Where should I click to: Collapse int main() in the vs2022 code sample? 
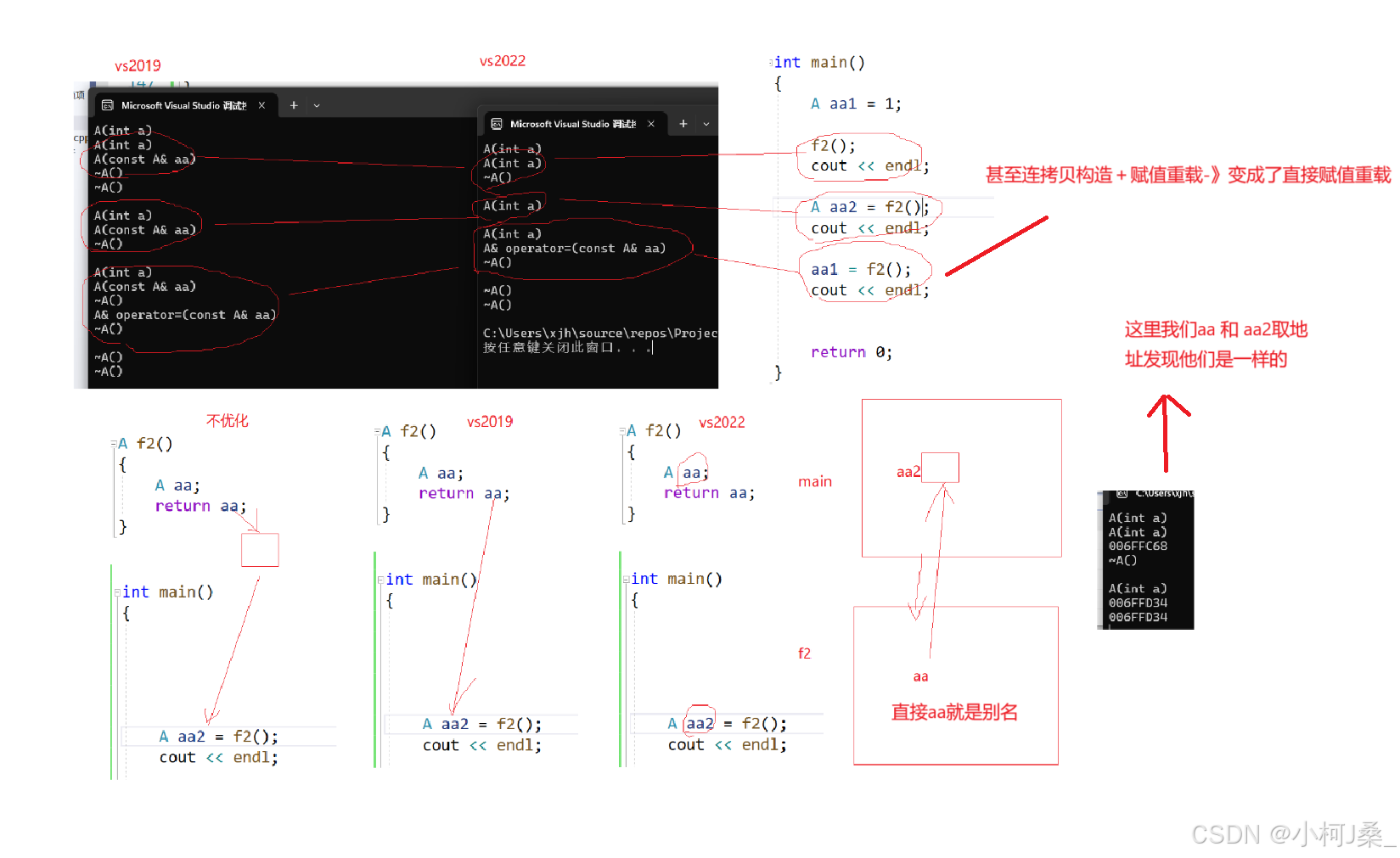(x=626, y=579)
